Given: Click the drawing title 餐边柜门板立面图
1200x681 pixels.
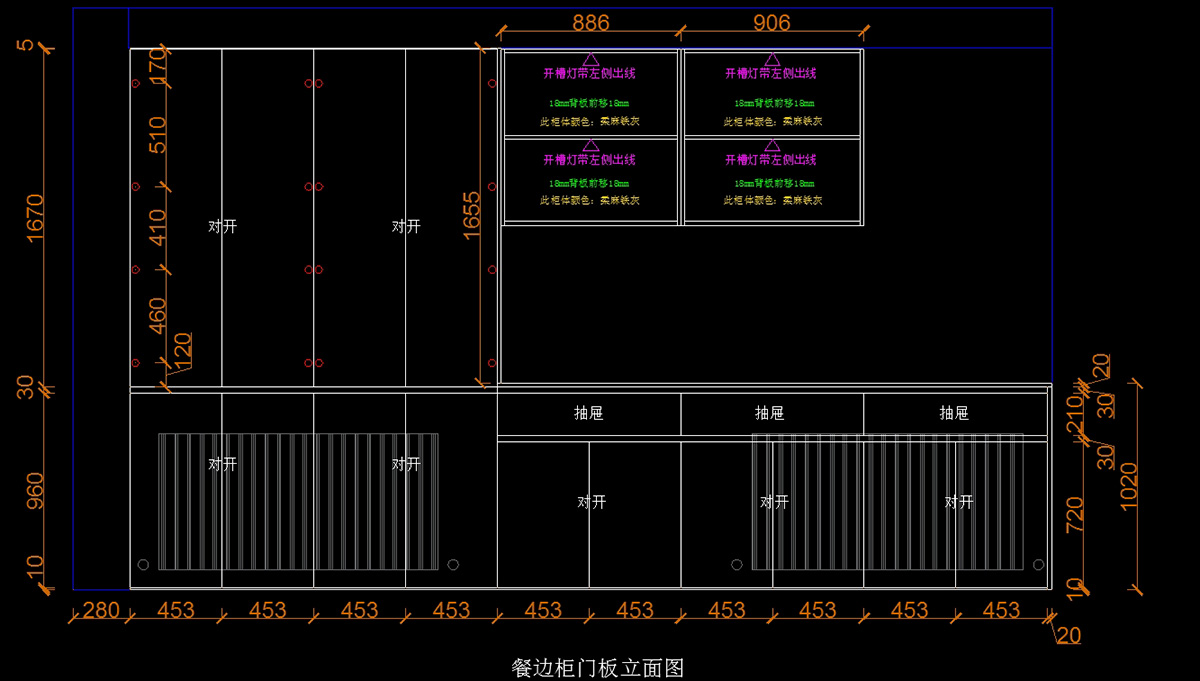Looking at the screenshot, I should pos(598,668).
